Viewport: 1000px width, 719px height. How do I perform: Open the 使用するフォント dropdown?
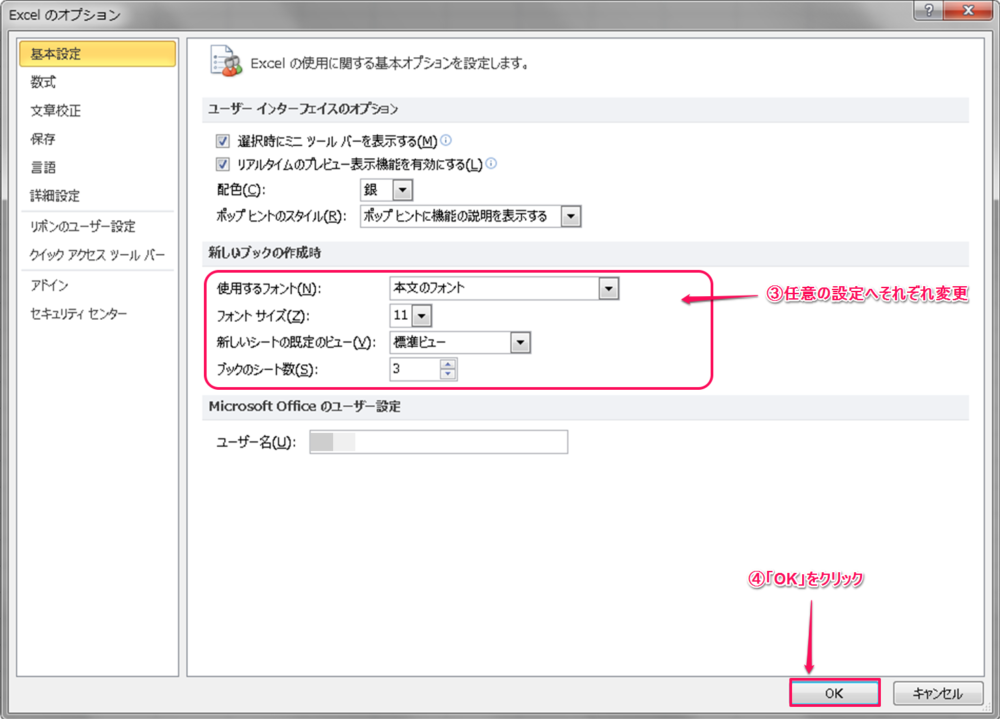click(x=608, y=288)
